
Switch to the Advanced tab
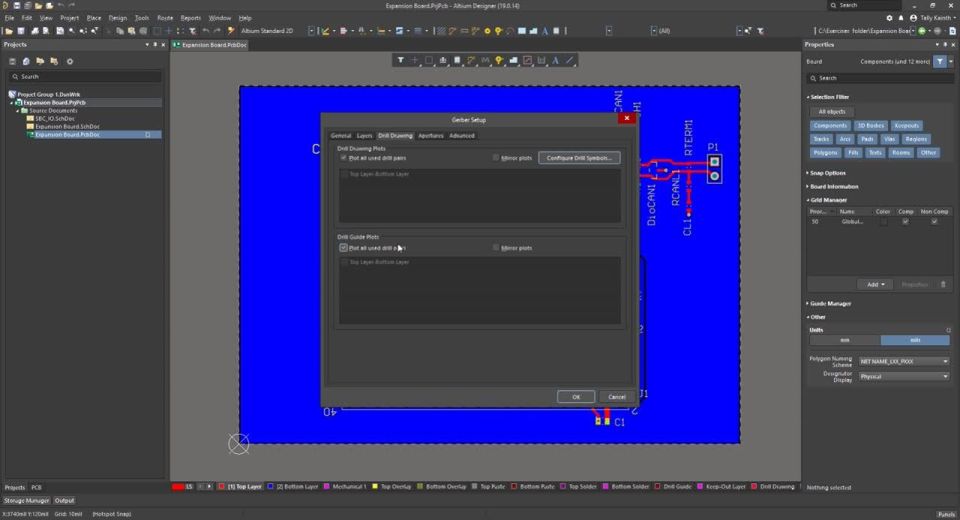[462, 135]
